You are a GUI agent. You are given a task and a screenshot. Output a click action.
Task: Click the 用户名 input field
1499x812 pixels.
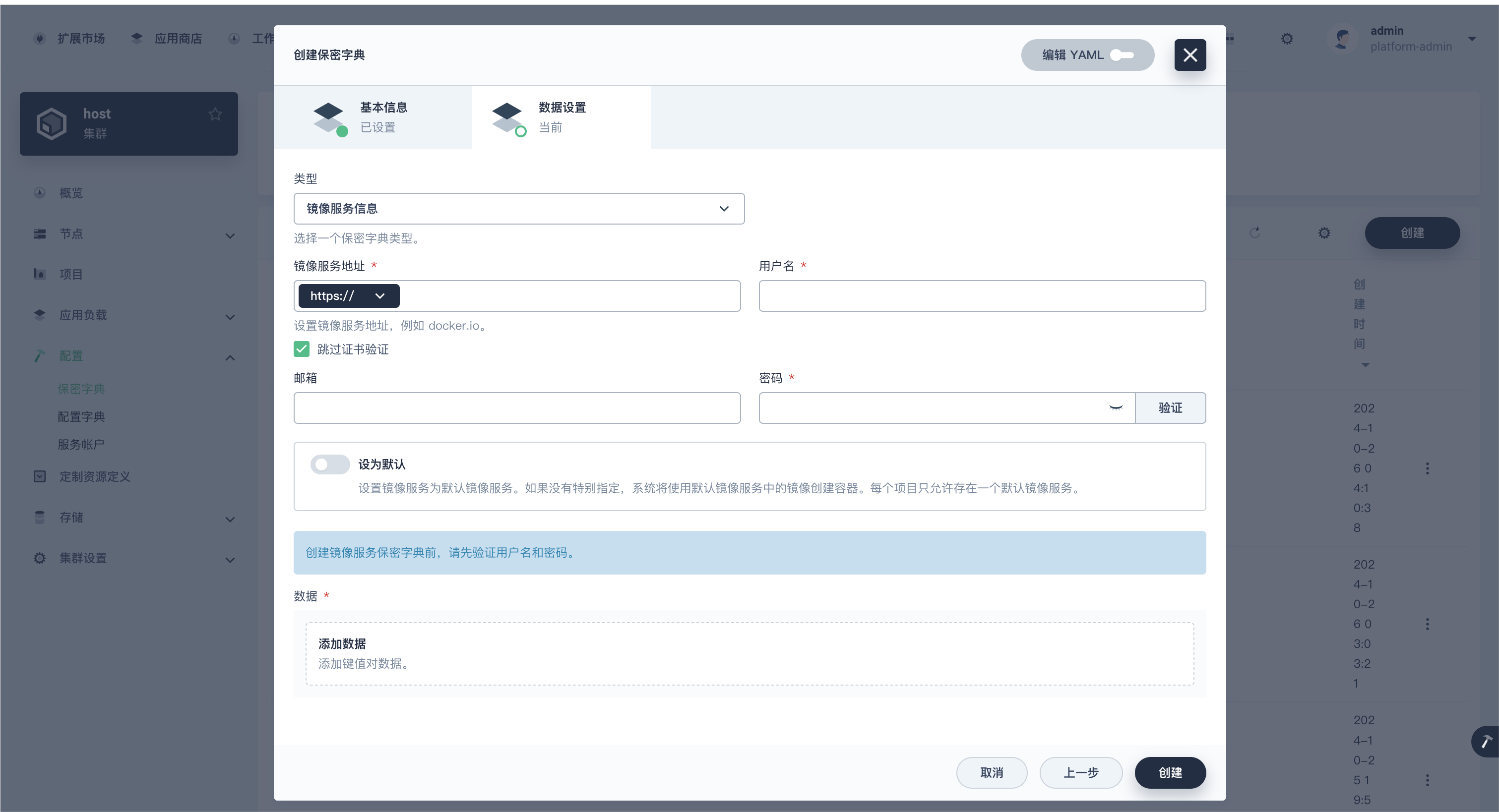[982, 295]
